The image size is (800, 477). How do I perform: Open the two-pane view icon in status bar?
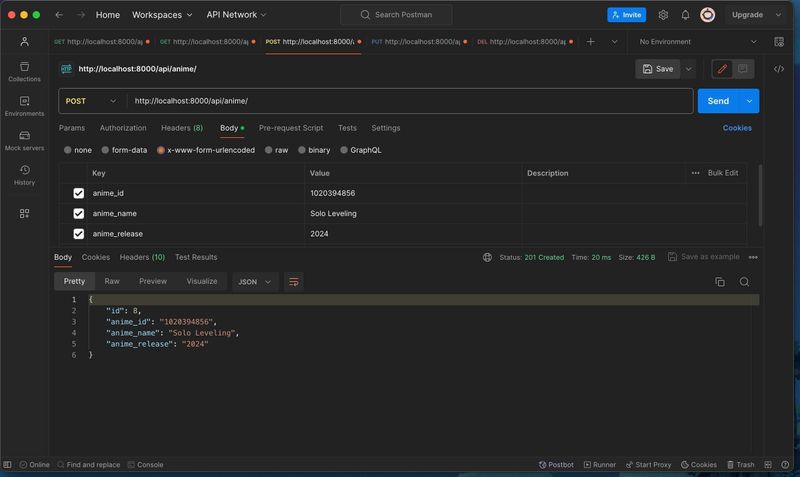(768, 465)
